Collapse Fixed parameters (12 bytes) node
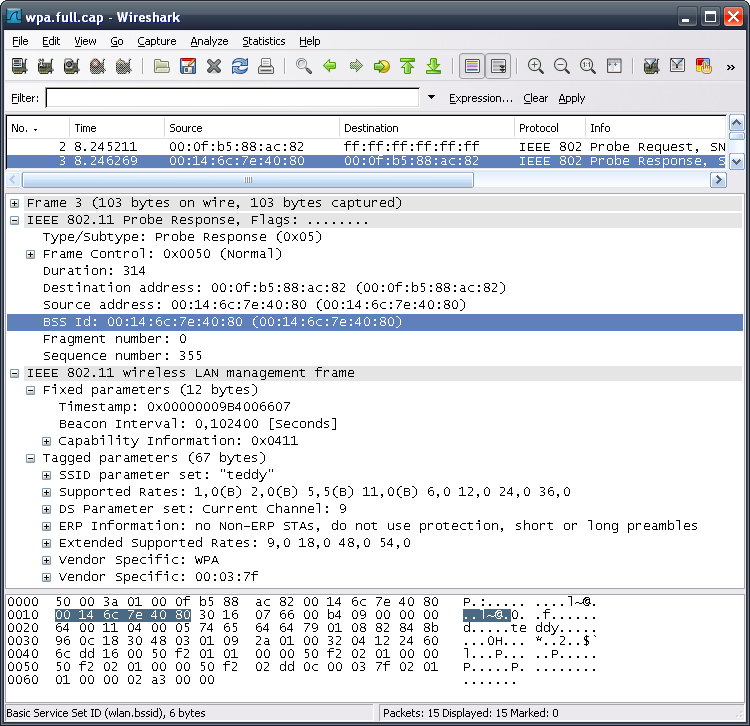This screenshot has width=750, height=726. click(x=30, y=390)
